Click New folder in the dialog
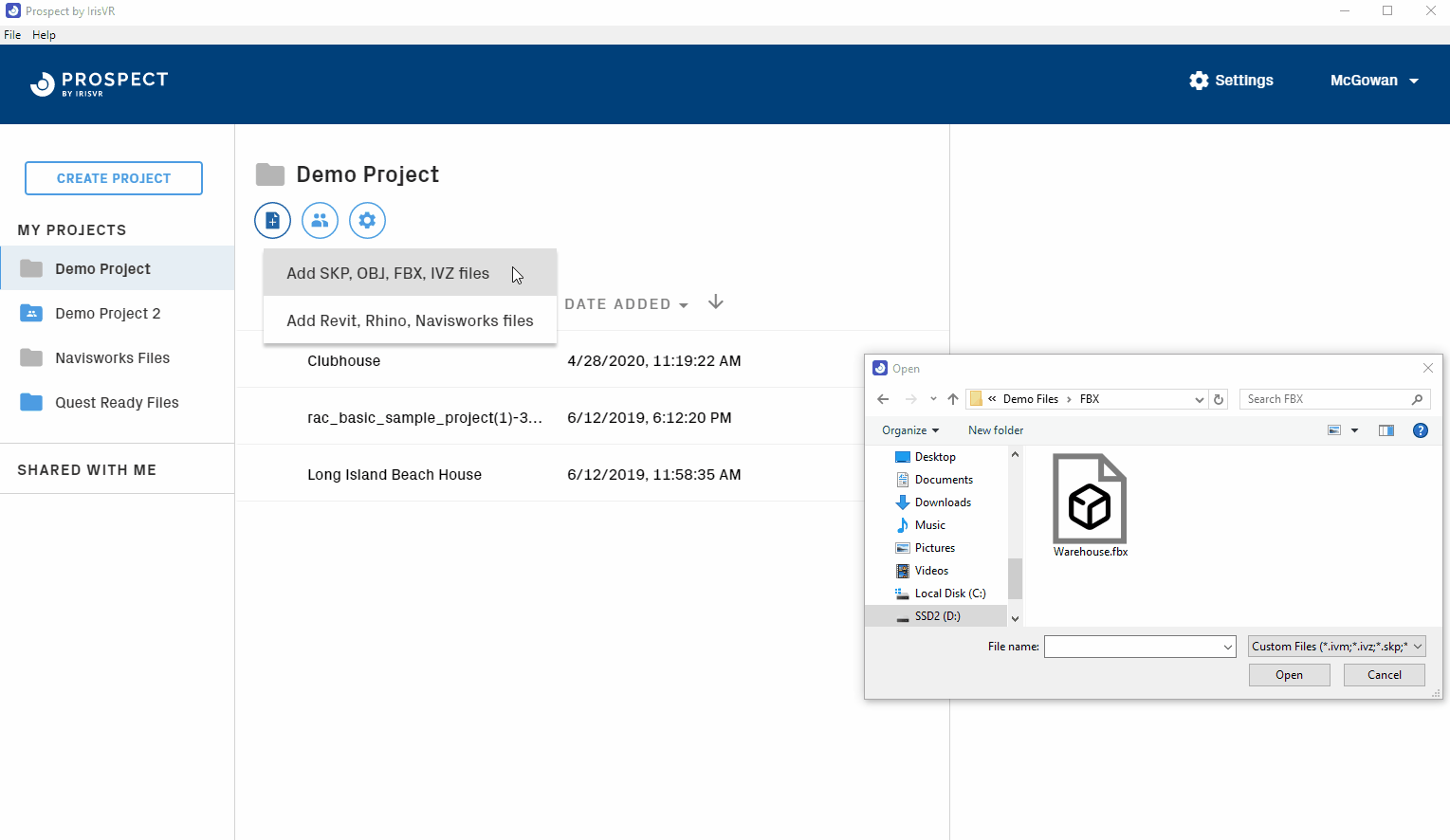The image size is (1450, 840). coord(996,430)
